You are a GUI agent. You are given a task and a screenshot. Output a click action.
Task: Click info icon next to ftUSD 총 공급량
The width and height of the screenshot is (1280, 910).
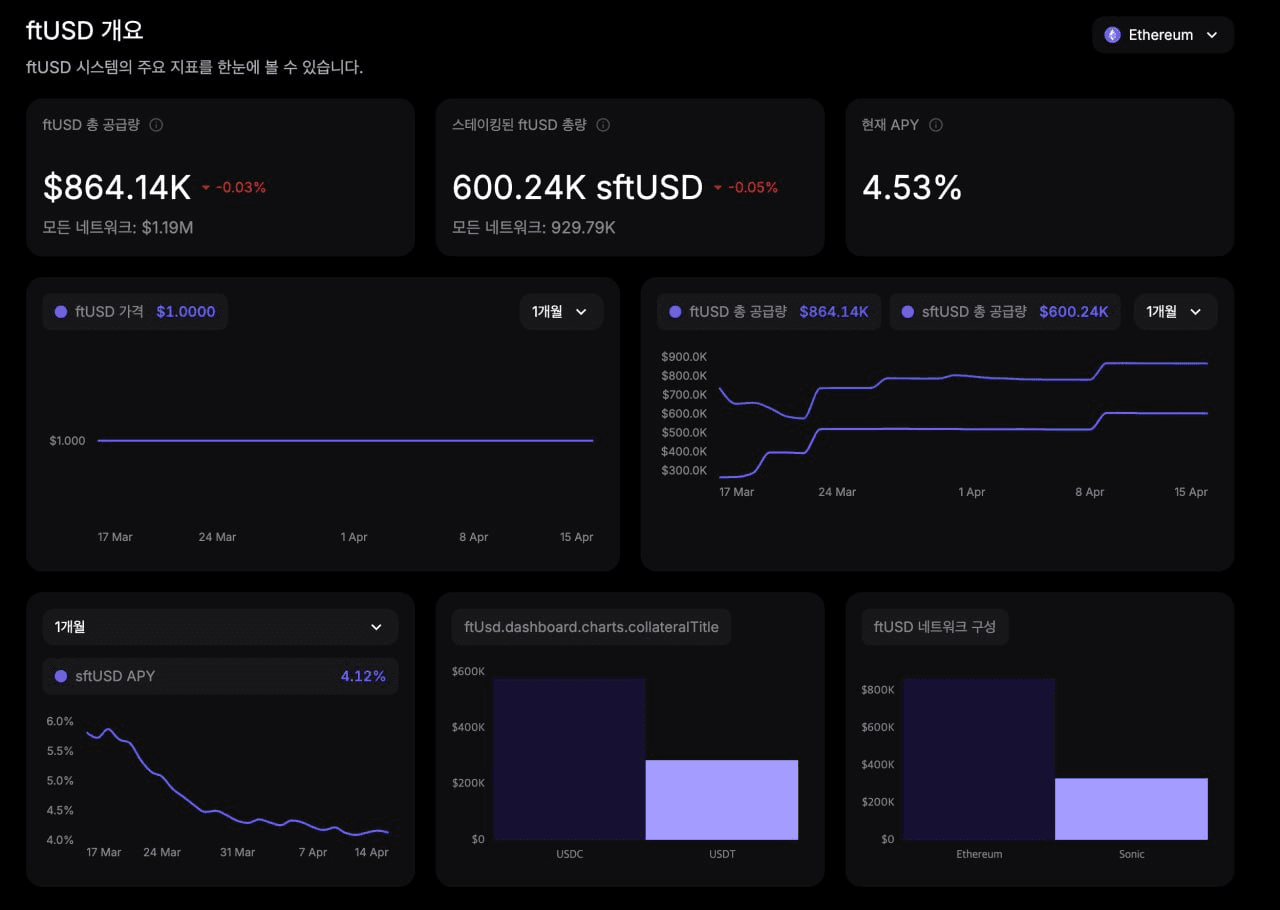[156, 125]
